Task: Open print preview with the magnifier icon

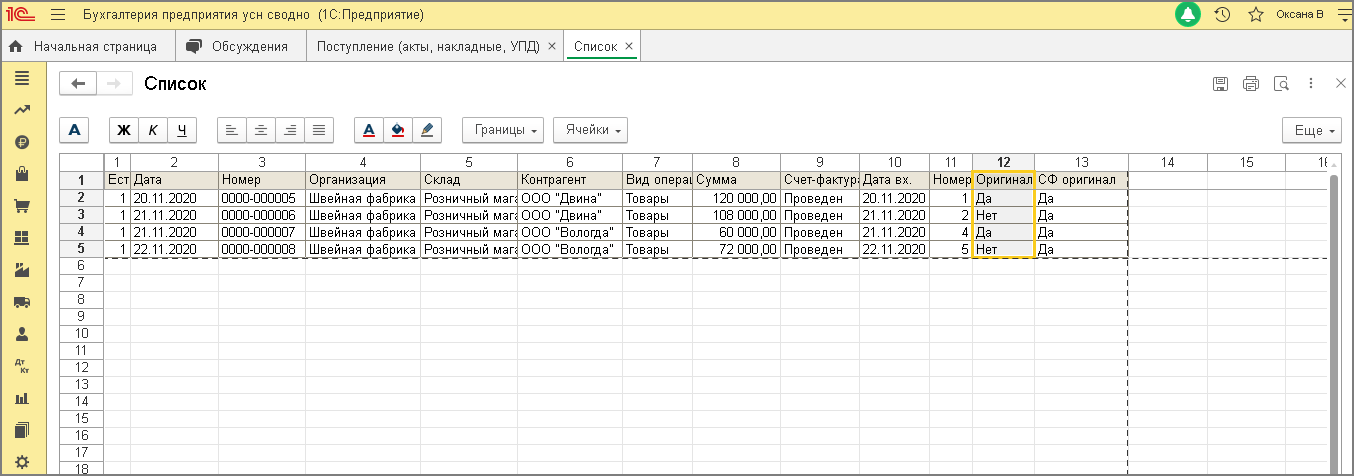Action: (1281, 84)
